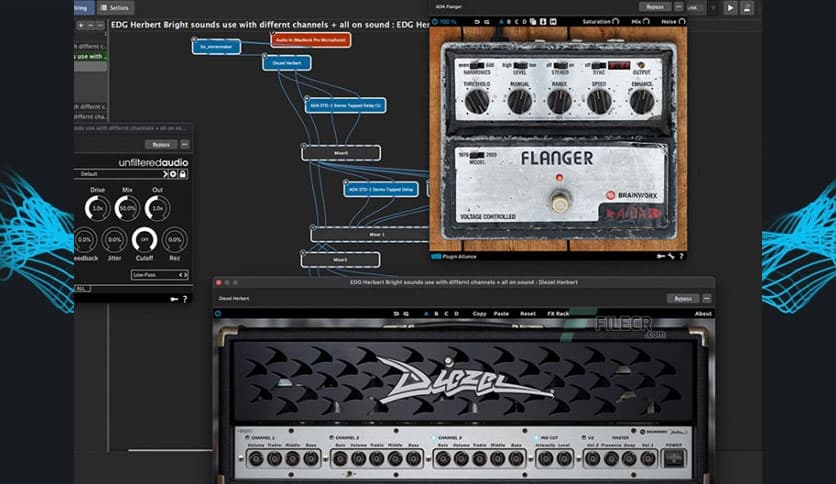Open the Unfiltered Audio options menu beside Bypass
The image size is (836, 484).
(x=184, y=144)
